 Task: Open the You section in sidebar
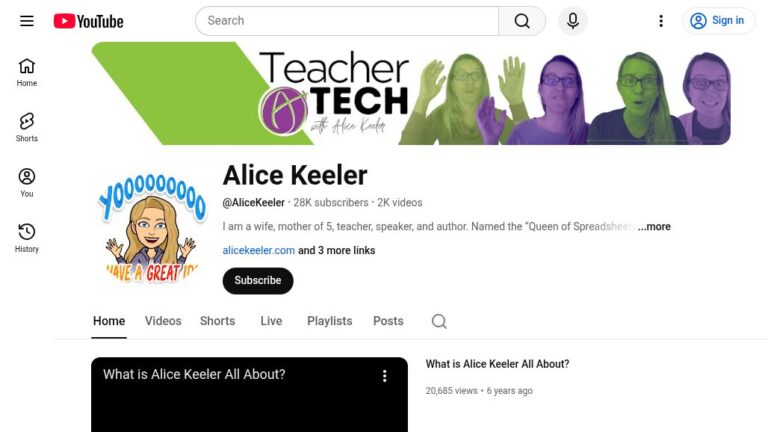(x=27, y=183)
